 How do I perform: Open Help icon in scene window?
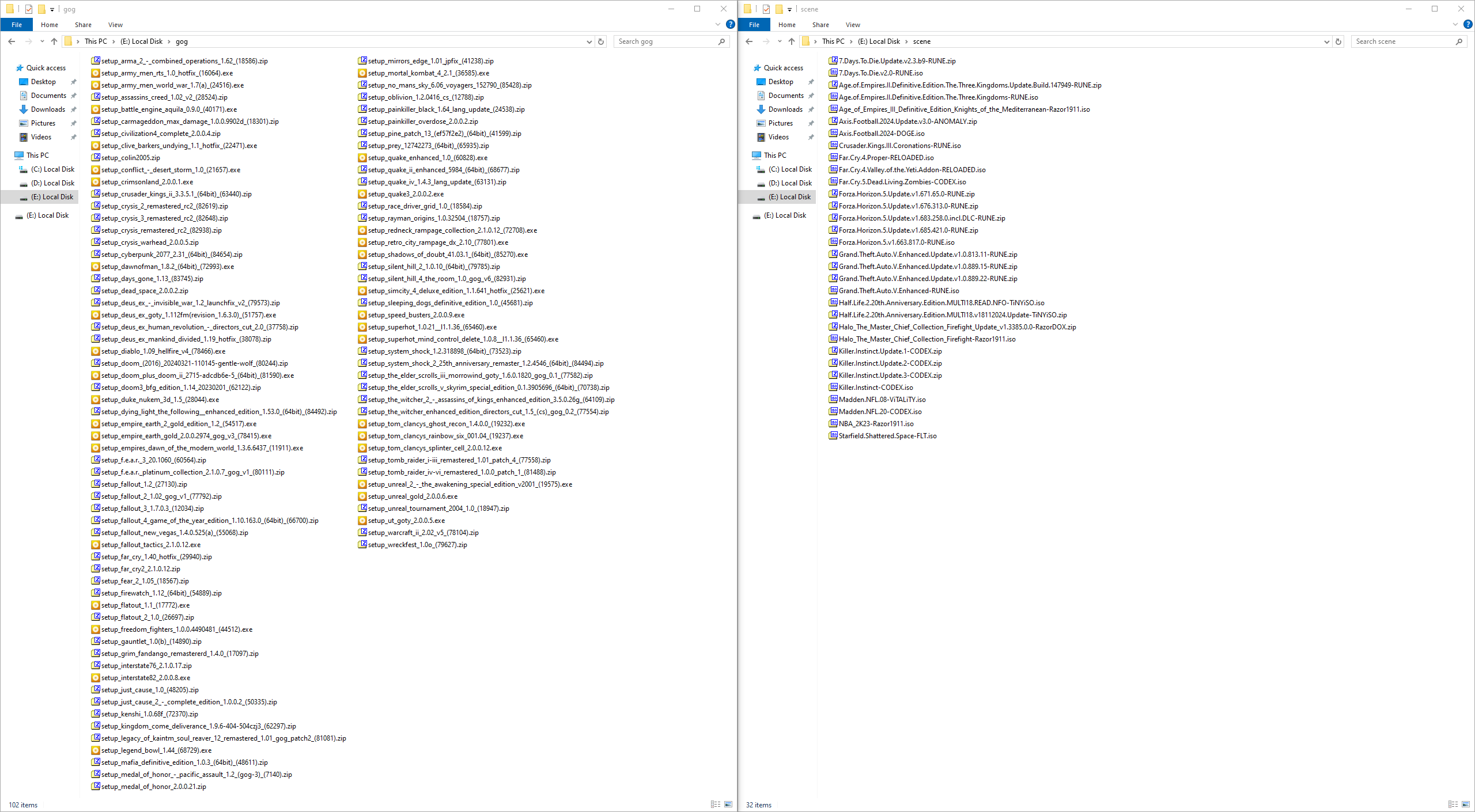coord(1468,25)
